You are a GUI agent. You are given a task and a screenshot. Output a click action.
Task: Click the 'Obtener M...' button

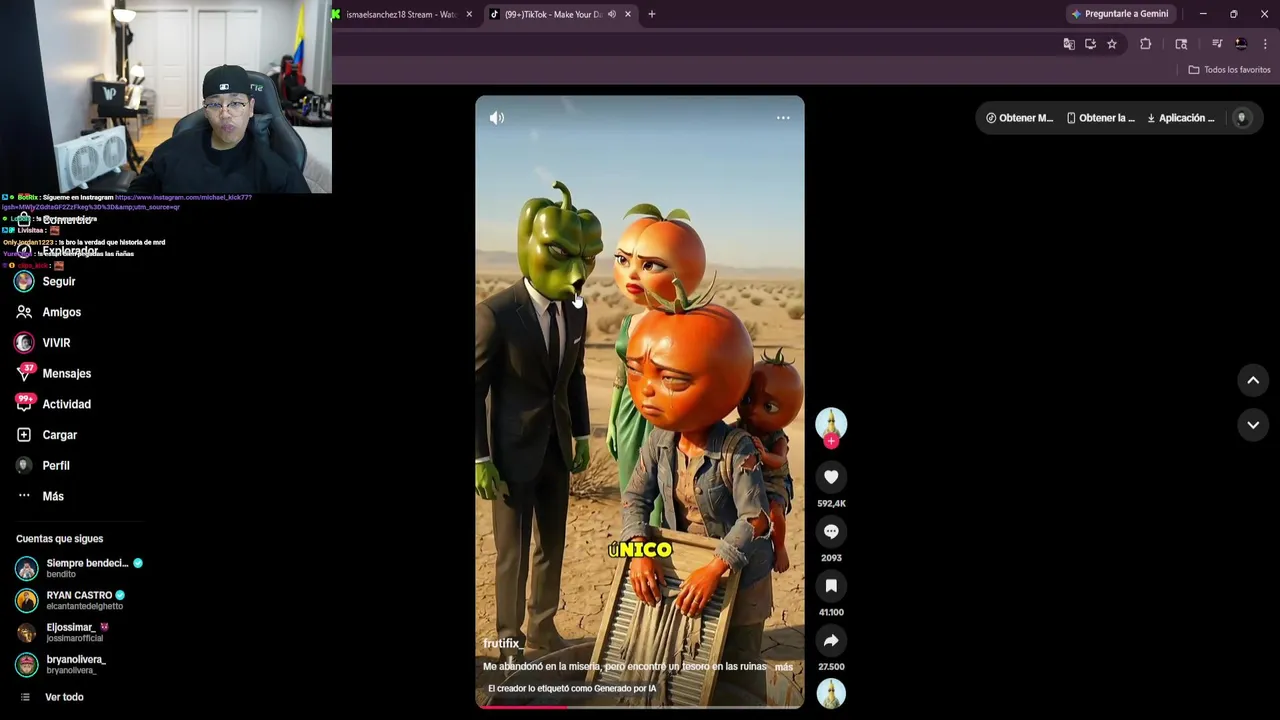tap(1019, 118)
